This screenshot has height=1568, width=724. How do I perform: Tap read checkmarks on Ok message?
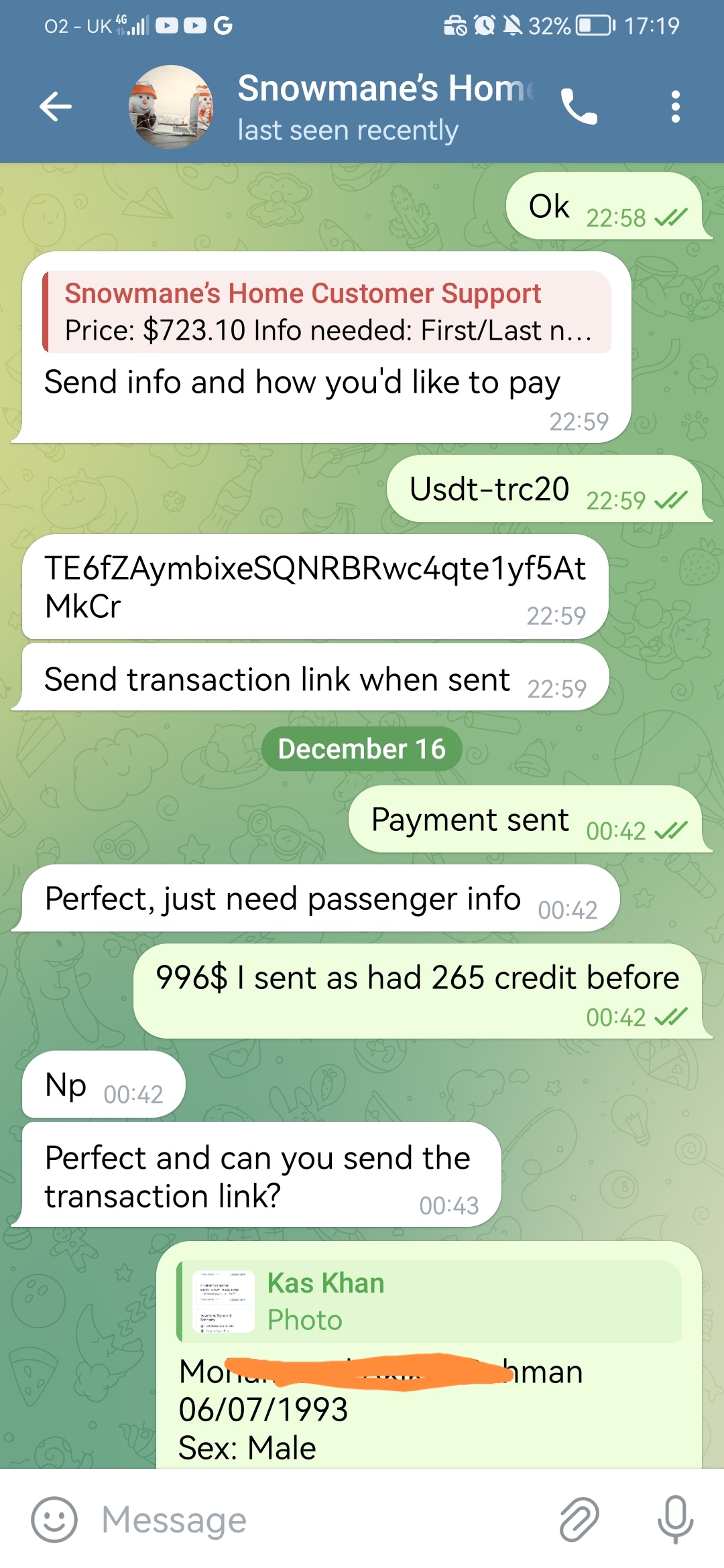671,217
